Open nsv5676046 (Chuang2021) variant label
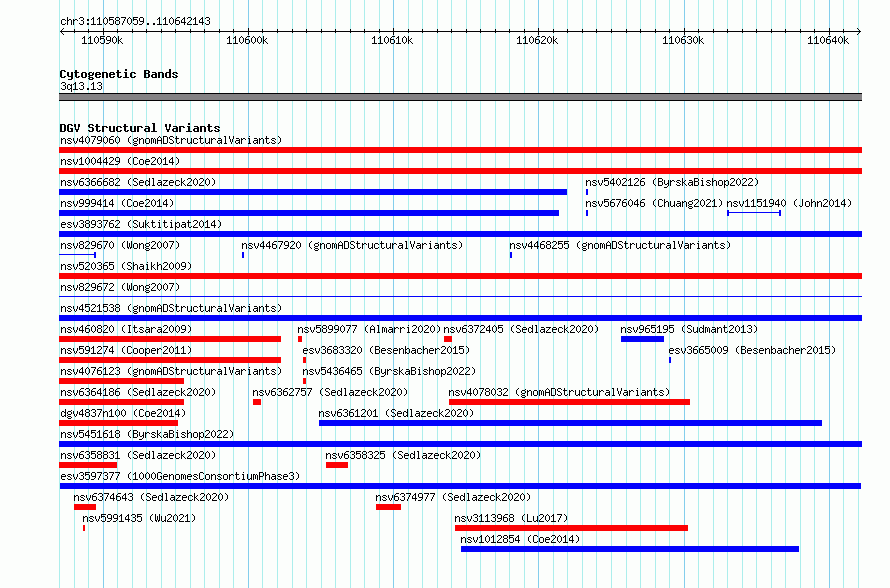 pos(654,203)
